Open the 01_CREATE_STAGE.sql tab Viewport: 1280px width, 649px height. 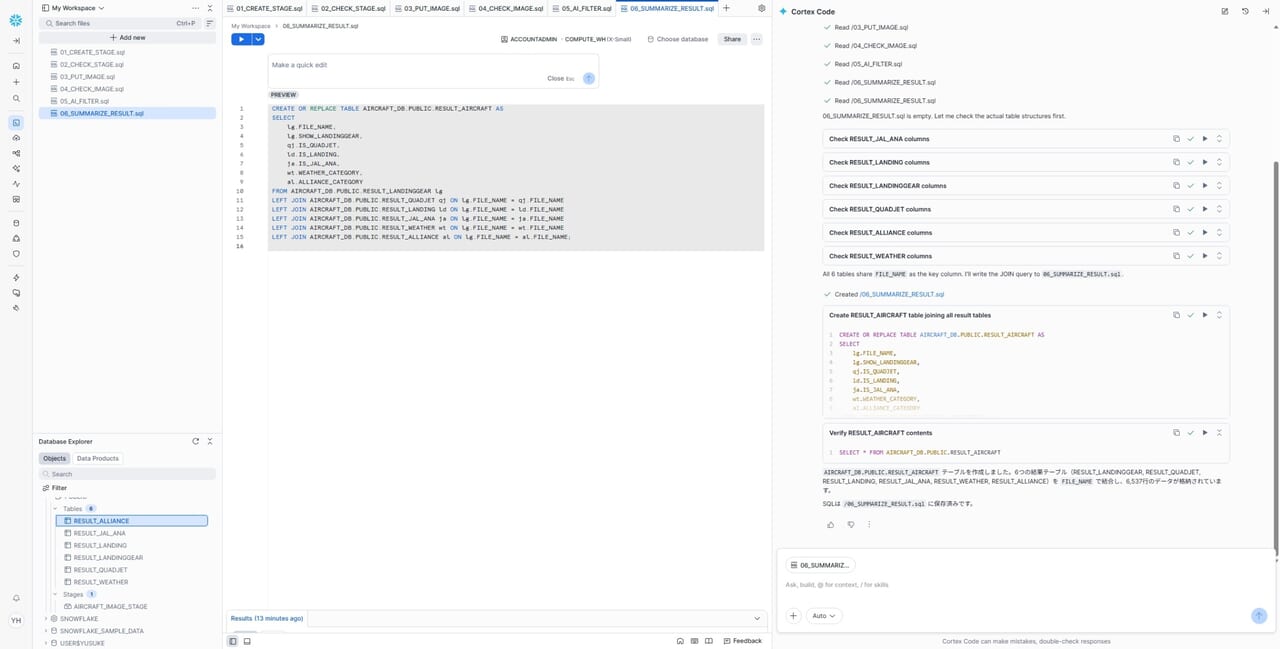tap(262, 8)
